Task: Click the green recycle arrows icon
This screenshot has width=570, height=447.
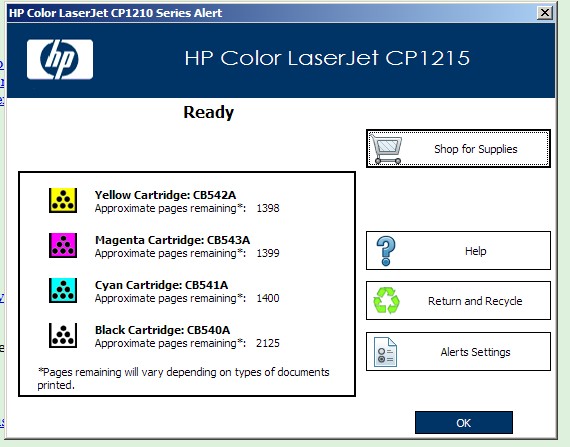Action: click(386, 301)
